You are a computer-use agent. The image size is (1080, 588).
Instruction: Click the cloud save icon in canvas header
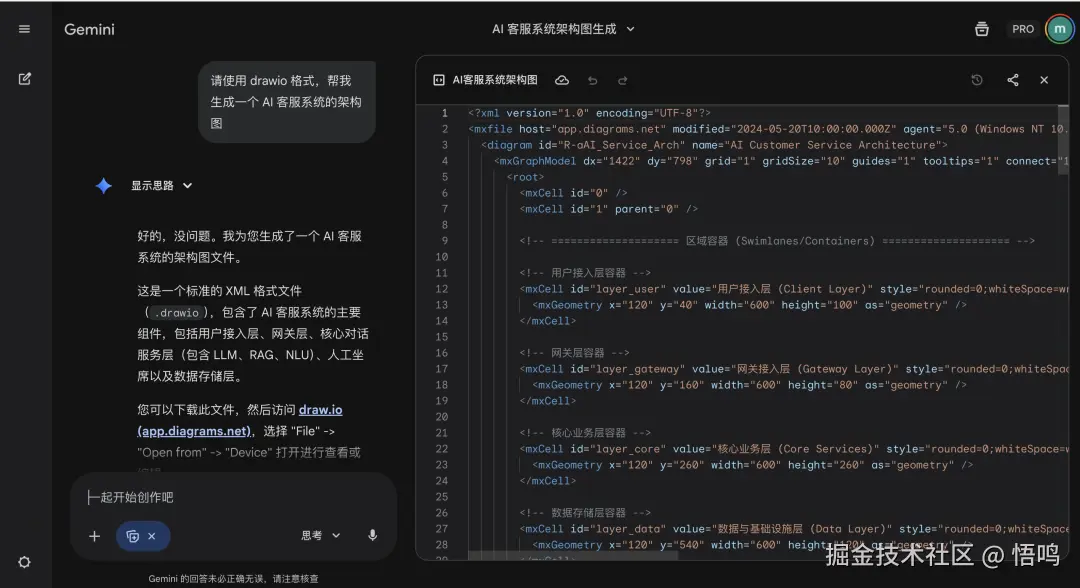pyautogui.click(x=562, y=80)
